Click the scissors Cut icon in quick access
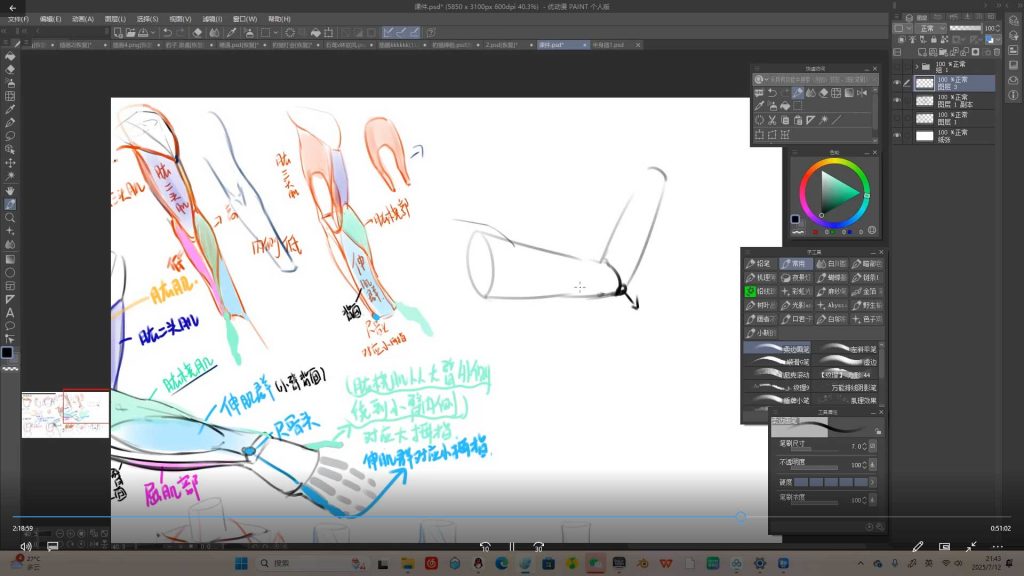The width and height of the screenshot is (1024, 576). click(772, 120)
